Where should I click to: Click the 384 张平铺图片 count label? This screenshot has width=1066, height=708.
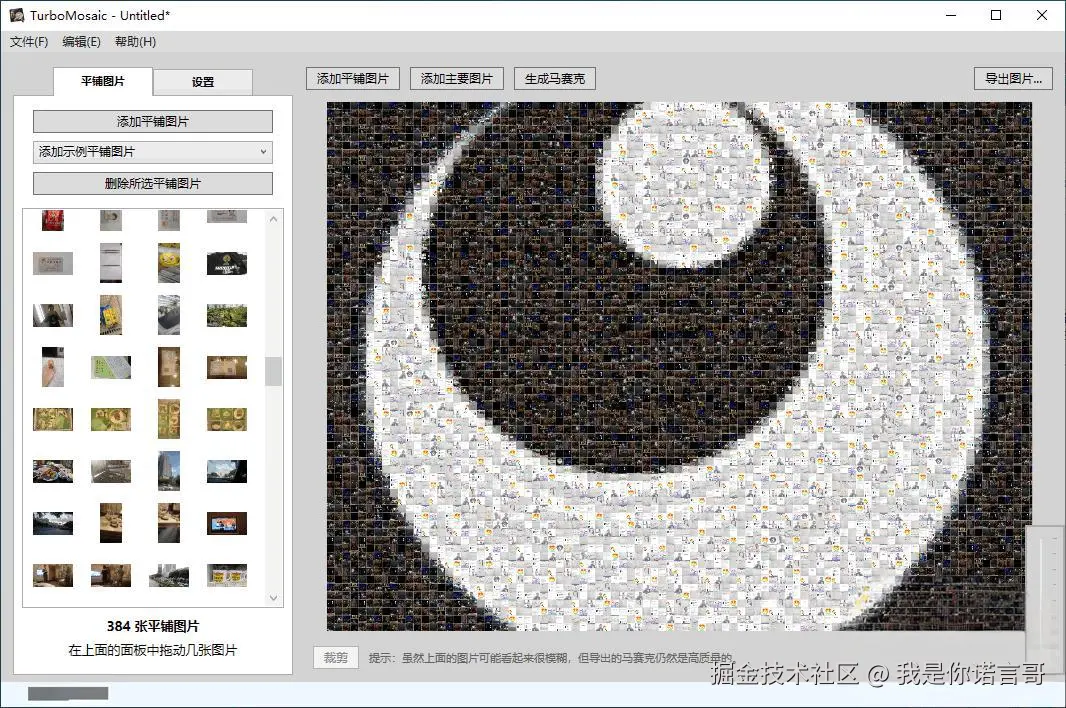pos(153,626)
